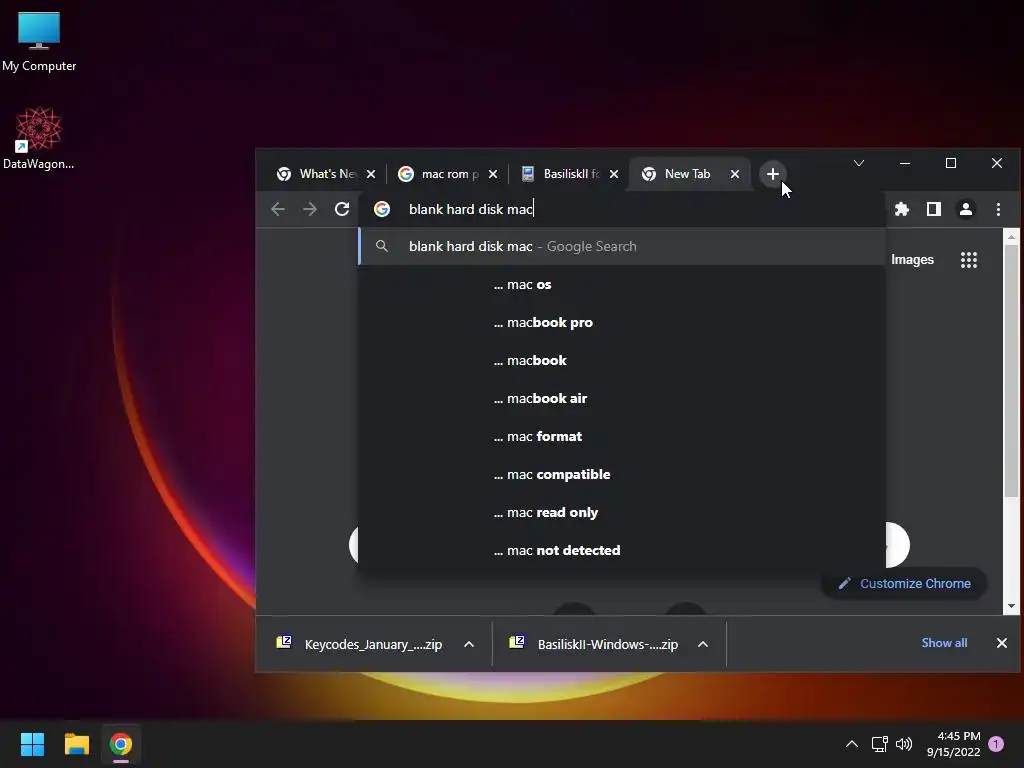
Task: Select the 'macbook pro' suggestion
Action: coord(622,323)
